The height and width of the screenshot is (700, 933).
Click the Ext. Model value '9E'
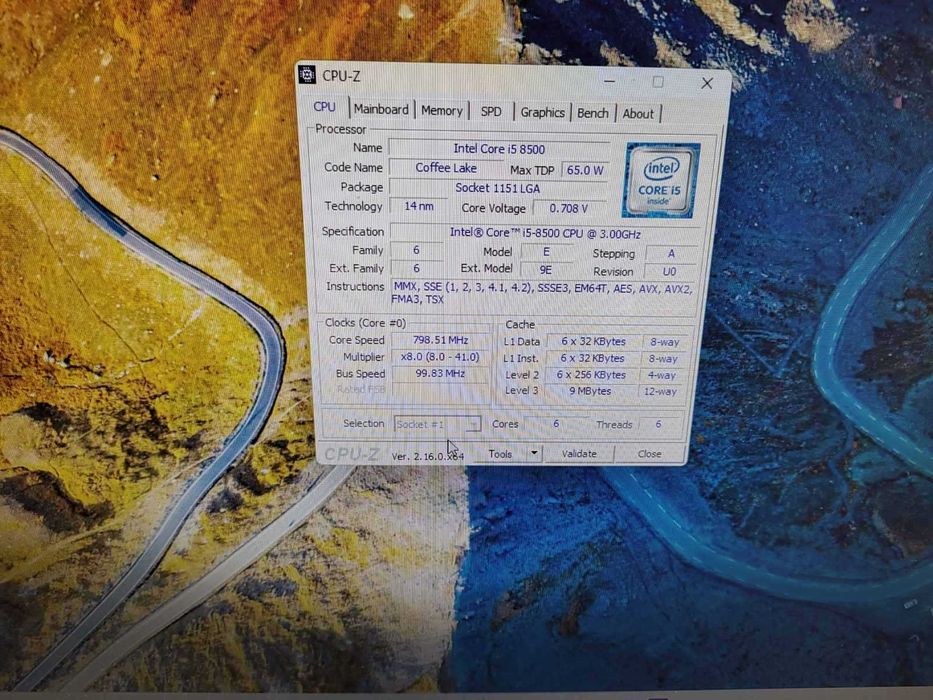546,270
